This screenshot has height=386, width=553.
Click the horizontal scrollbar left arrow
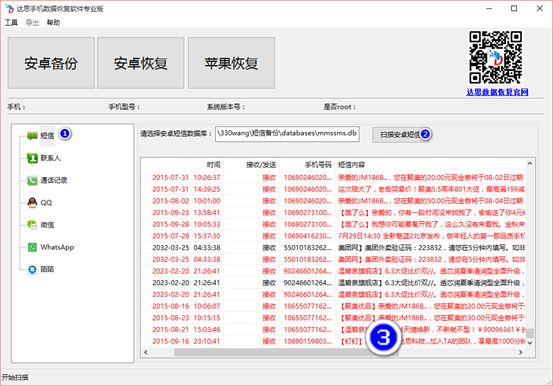coord(146,352)
